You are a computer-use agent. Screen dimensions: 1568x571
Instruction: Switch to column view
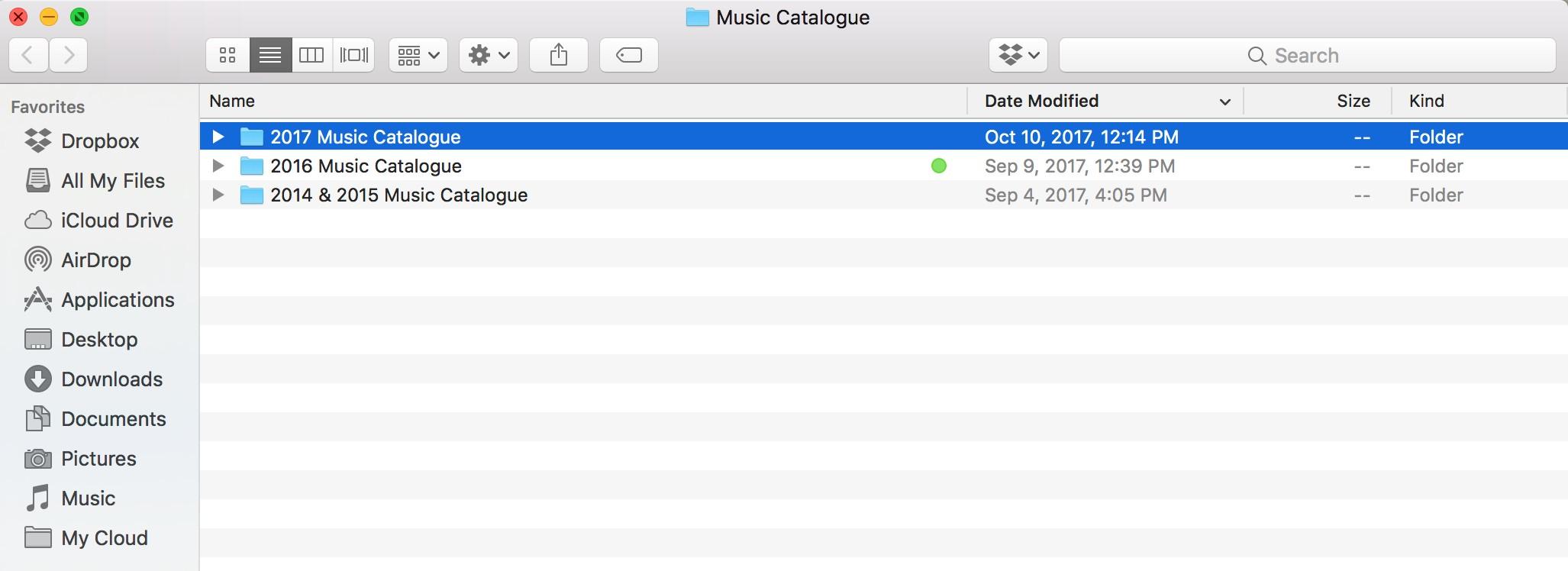[311, 55]
